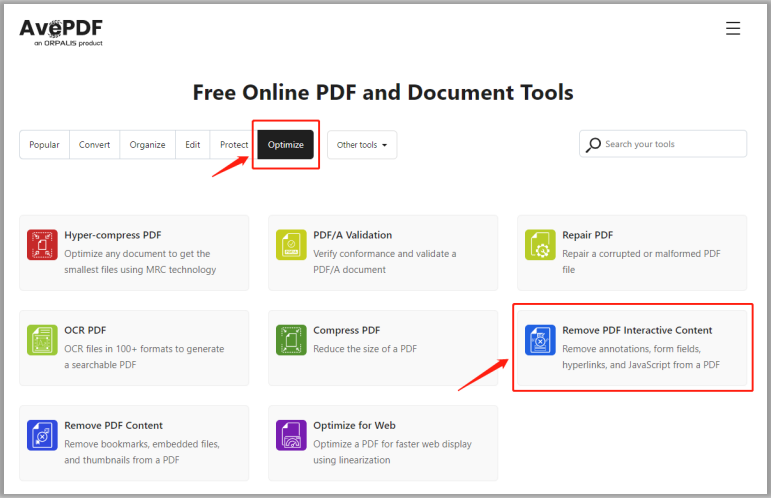Switch to the Convert tab

tap(94, 145)
